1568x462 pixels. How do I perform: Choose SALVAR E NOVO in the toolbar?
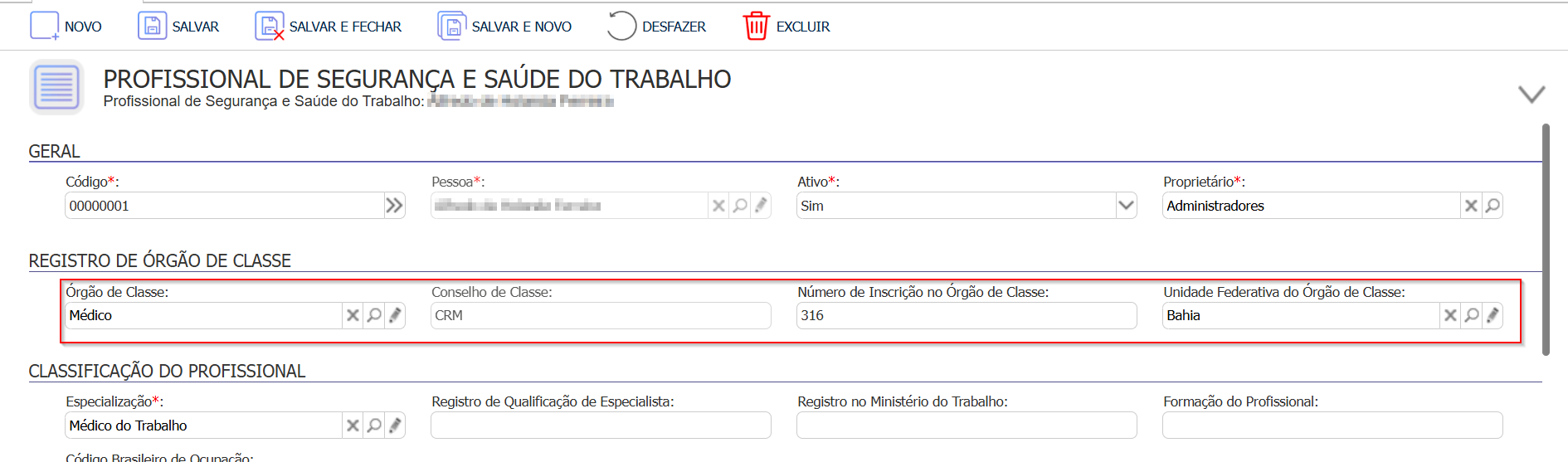tap(452, 27)
